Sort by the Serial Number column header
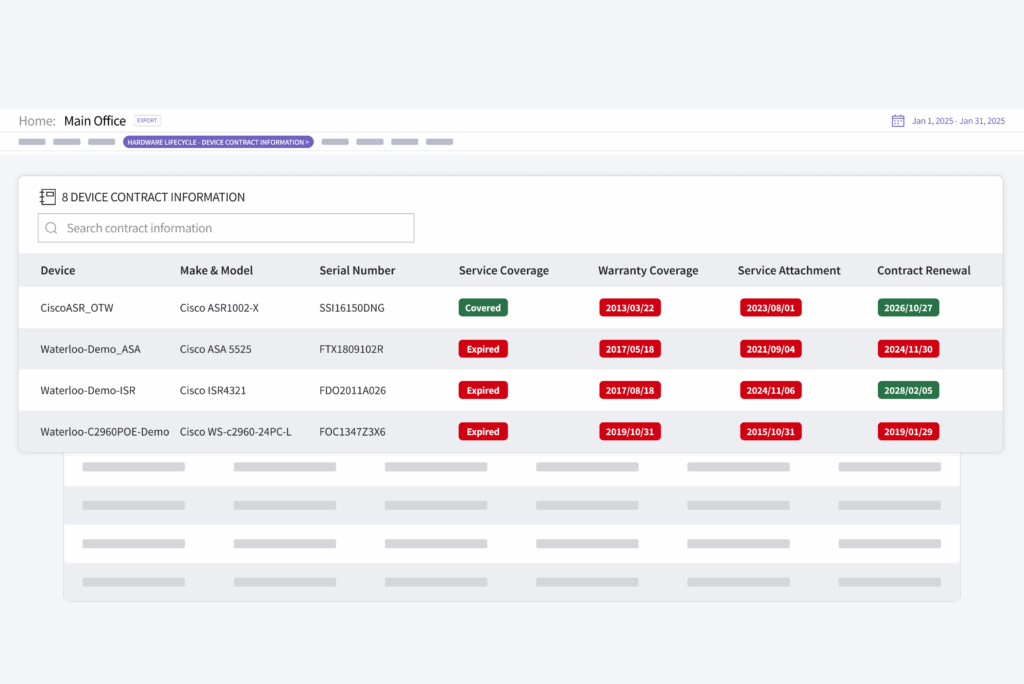Image resolution: width=1024 pixels, height=684 pixels. [x=357, y=270]
